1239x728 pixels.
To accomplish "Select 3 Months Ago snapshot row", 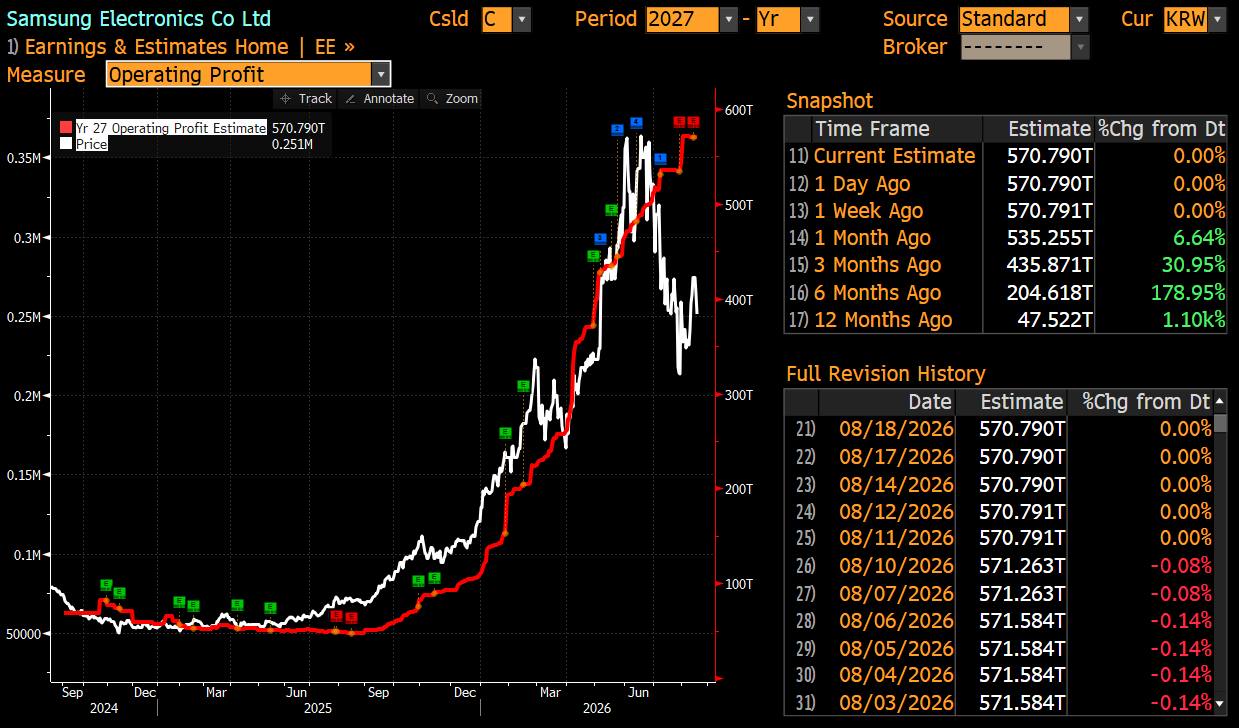I will click(x=1005, y=265).
